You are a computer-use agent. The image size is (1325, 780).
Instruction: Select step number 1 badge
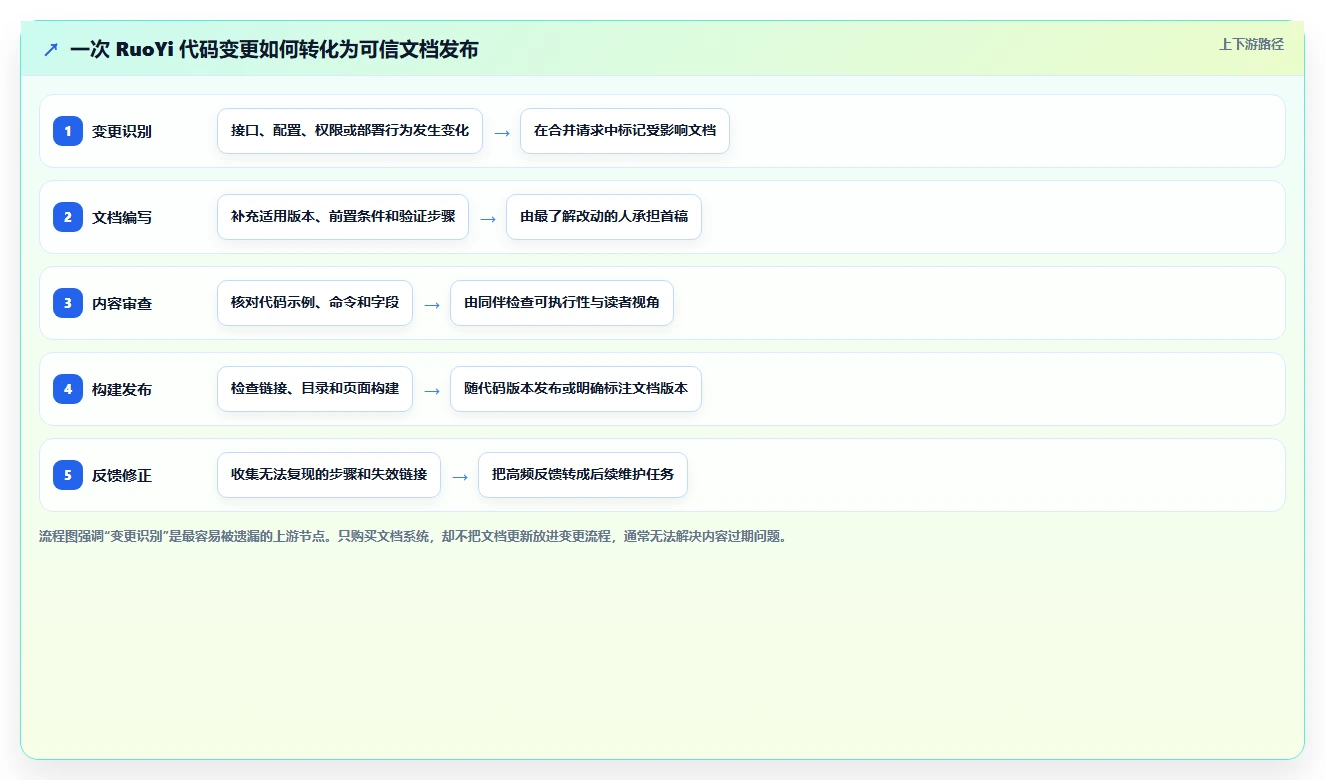[x=68, y=131]
